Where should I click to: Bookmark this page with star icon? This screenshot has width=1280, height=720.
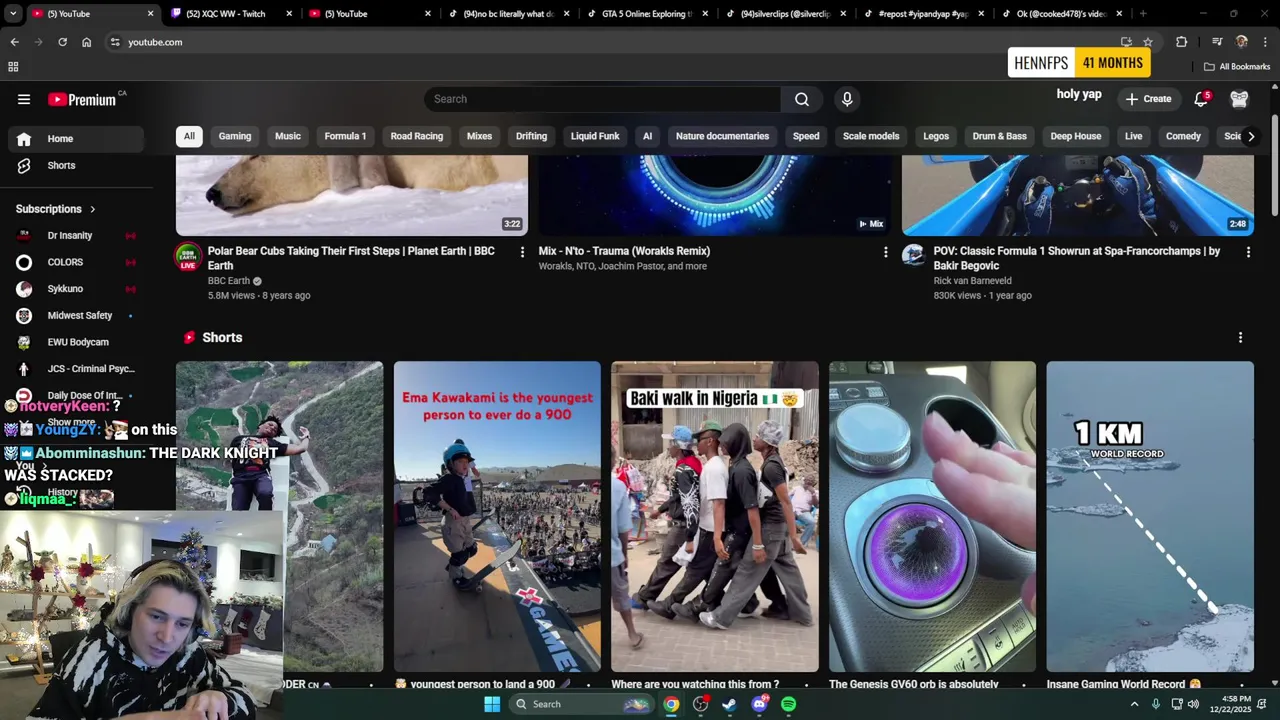click(x=1148, y=42)
